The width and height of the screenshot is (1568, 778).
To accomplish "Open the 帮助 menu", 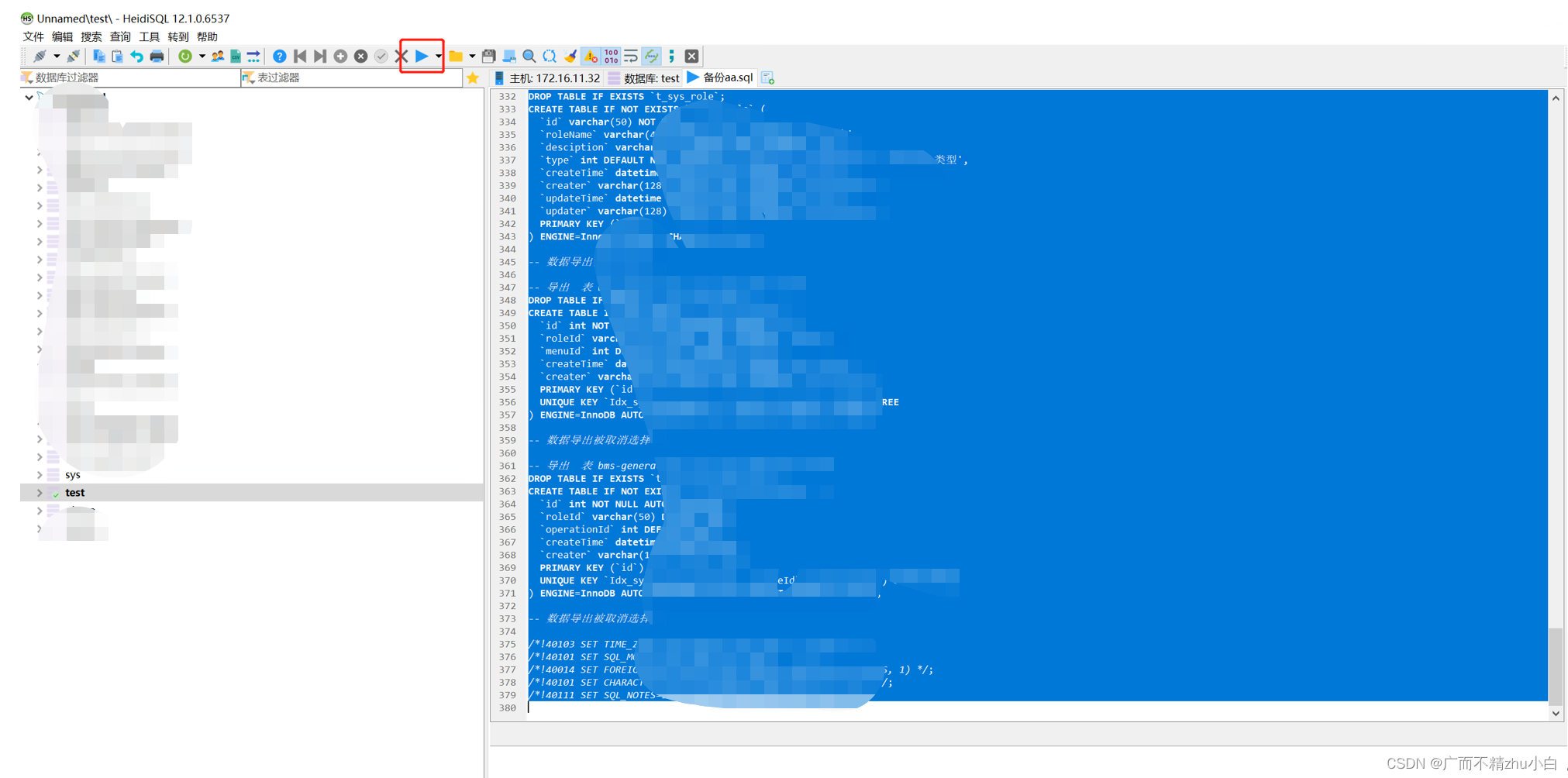I will coord(207,36).
